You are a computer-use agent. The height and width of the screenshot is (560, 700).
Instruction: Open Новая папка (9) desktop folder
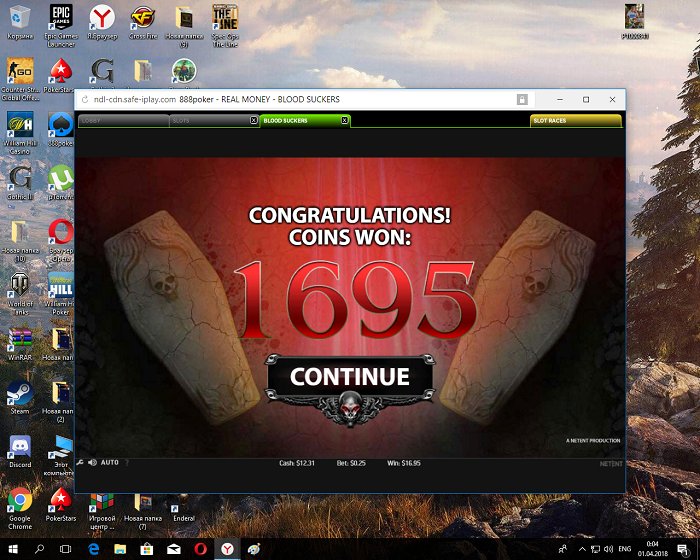point(184,25)
